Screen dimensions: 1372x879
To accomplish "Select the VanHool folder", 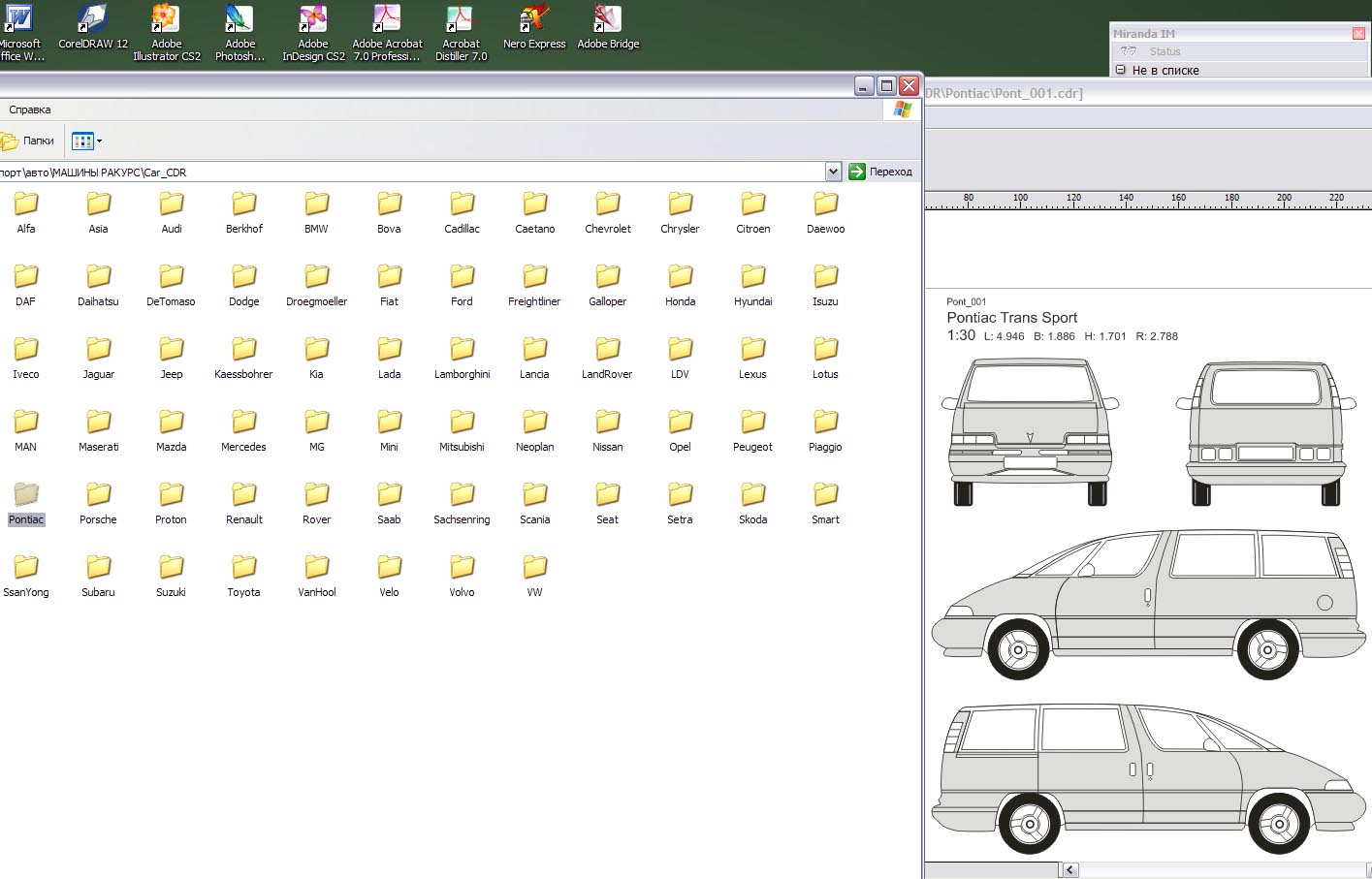I will 316,578.
